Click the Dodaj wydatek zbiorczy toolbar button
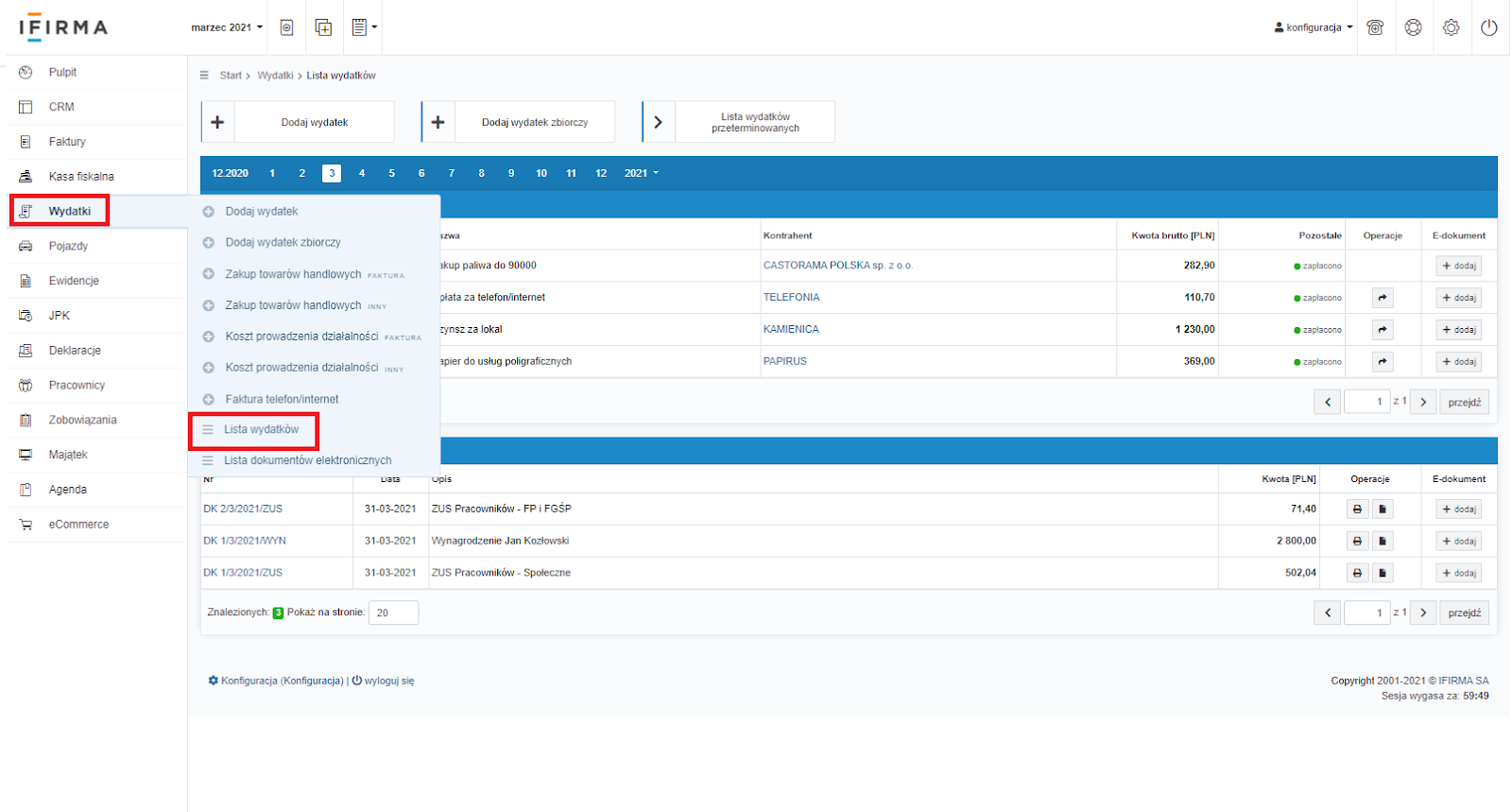 tap(518, 122)
